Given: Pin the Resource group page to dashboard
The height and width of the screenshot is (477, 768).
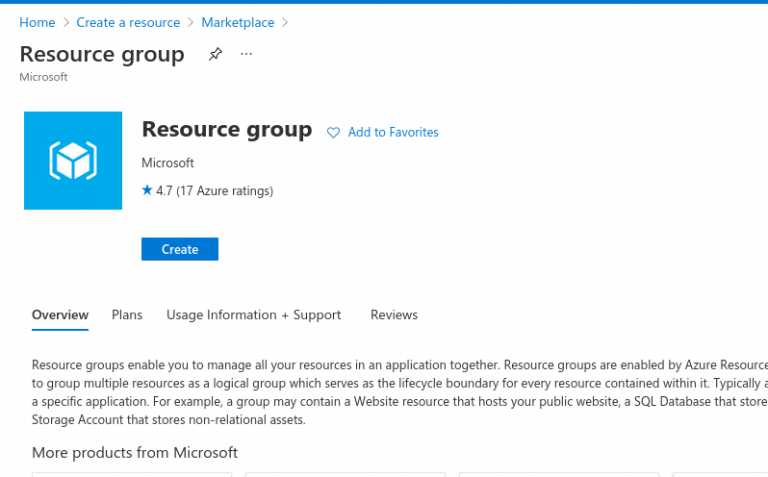Looking at the screenshot, I should pos(215,54).
